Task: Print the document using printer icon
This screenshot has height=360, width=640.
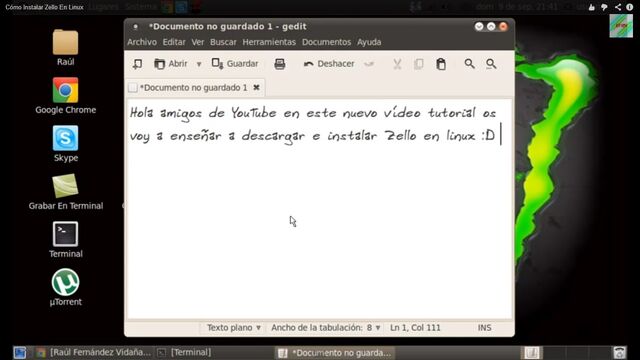Action: point(280,64)
